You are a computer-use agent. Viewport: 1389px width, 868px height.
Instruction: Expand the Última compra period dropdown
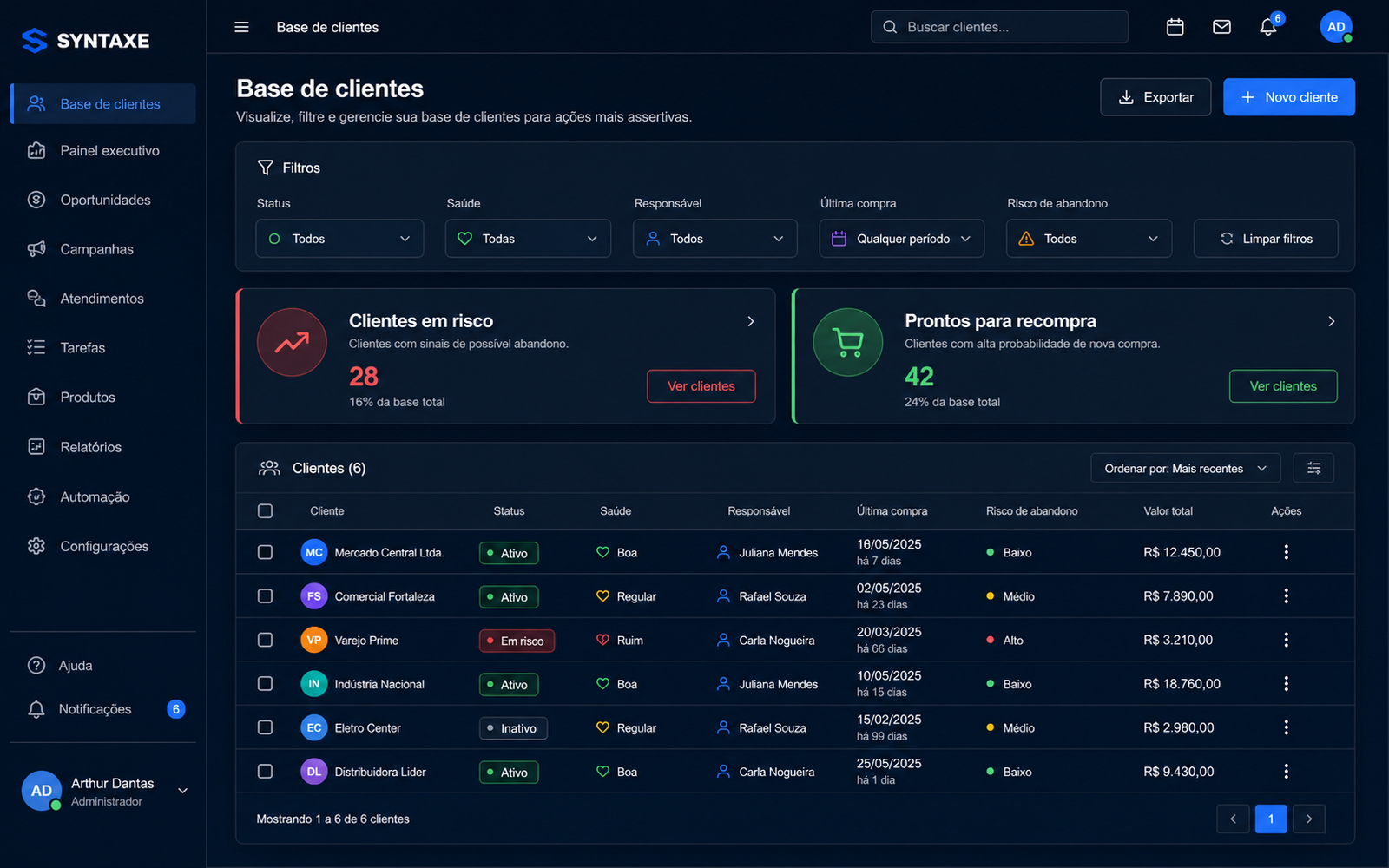[902, 239]
